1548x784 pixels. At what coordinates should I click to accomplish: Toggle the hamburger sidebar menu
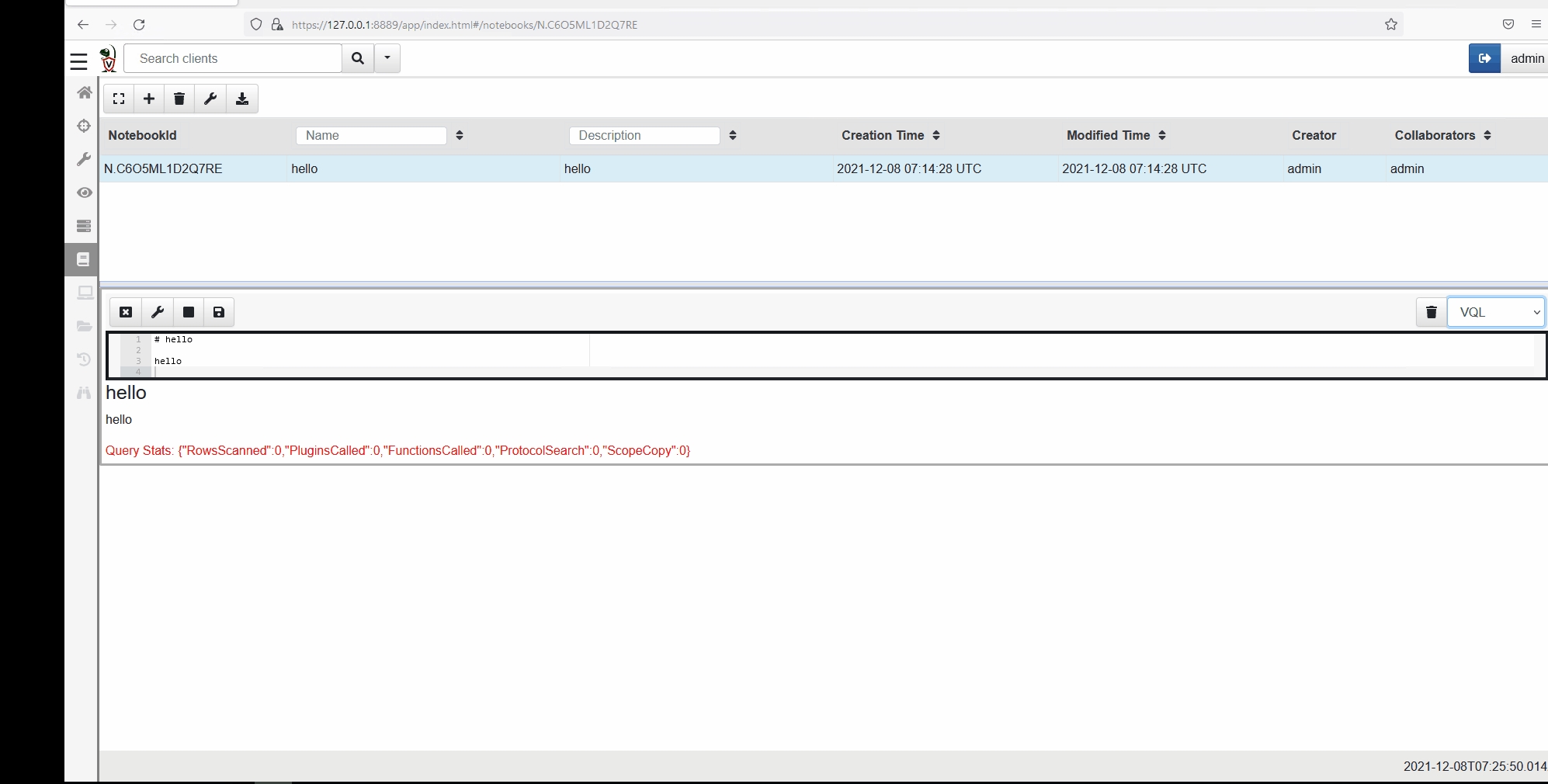[x=79, y=61]
